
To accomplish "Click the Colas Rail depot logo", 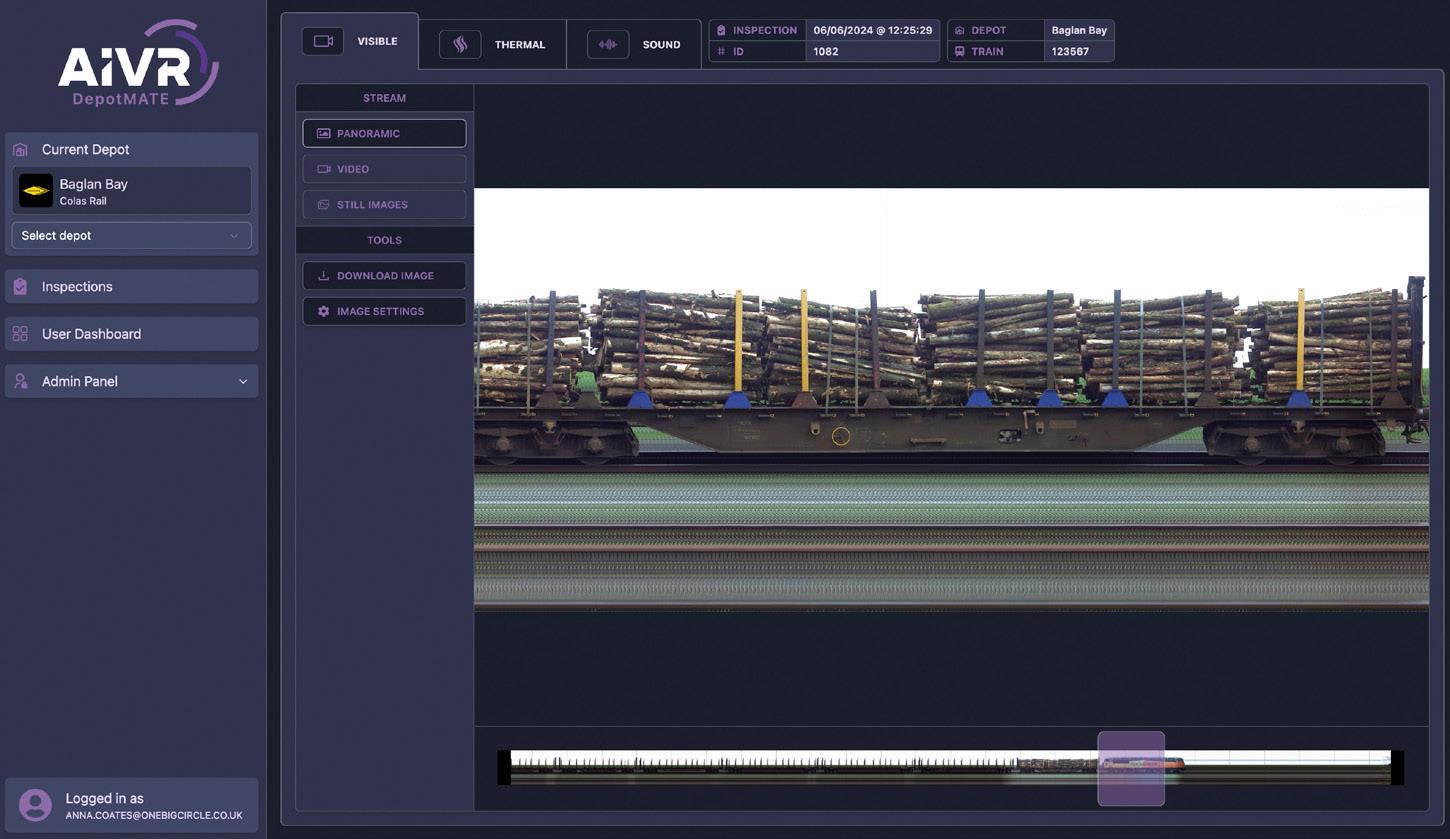I will coord(36,190).
